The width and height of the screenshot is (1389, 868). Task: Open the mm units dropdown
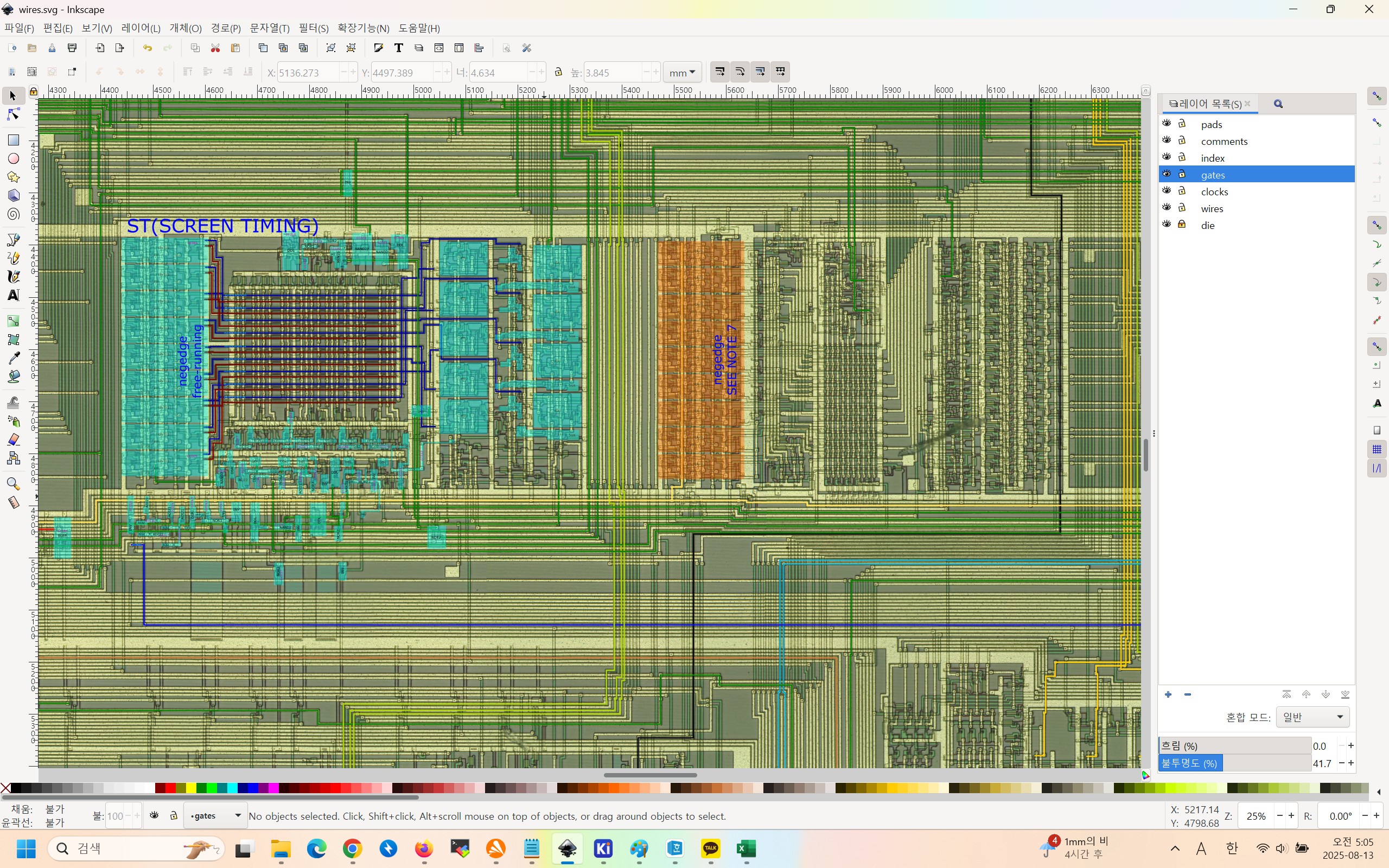pos(683,72)
